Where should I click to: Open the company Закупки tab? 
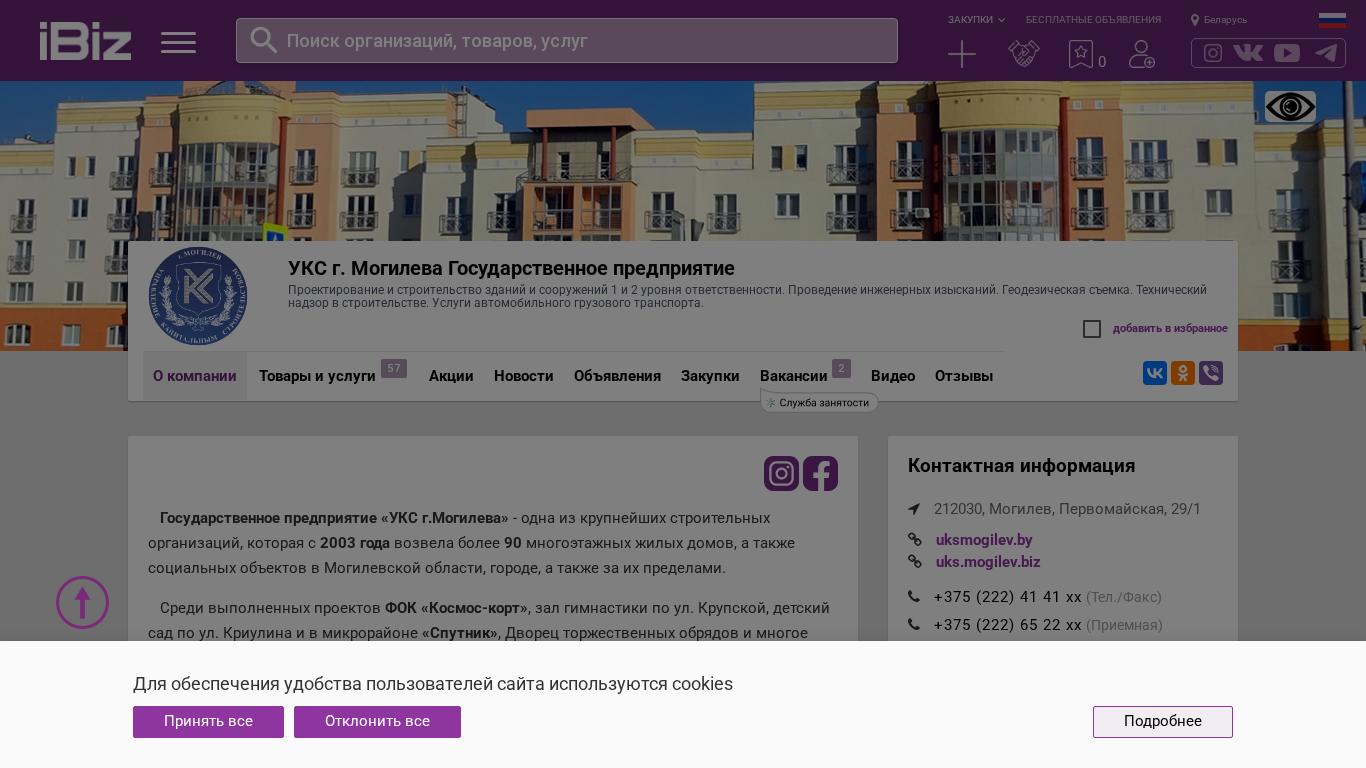710,376
